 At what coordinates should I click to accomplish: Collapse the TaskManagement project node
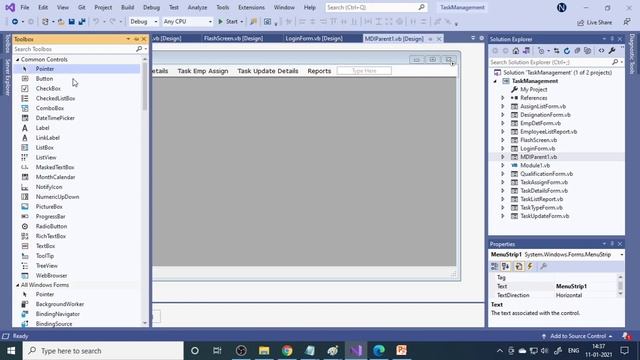[x=495, y=81]
